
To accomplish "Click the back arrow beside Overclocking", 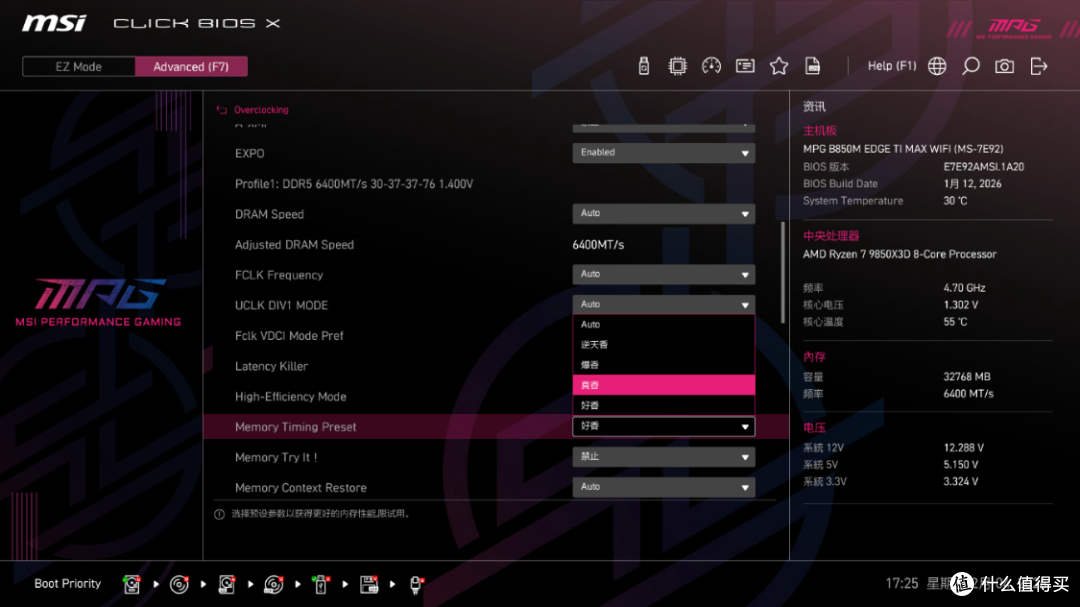I will coord(221,110).
